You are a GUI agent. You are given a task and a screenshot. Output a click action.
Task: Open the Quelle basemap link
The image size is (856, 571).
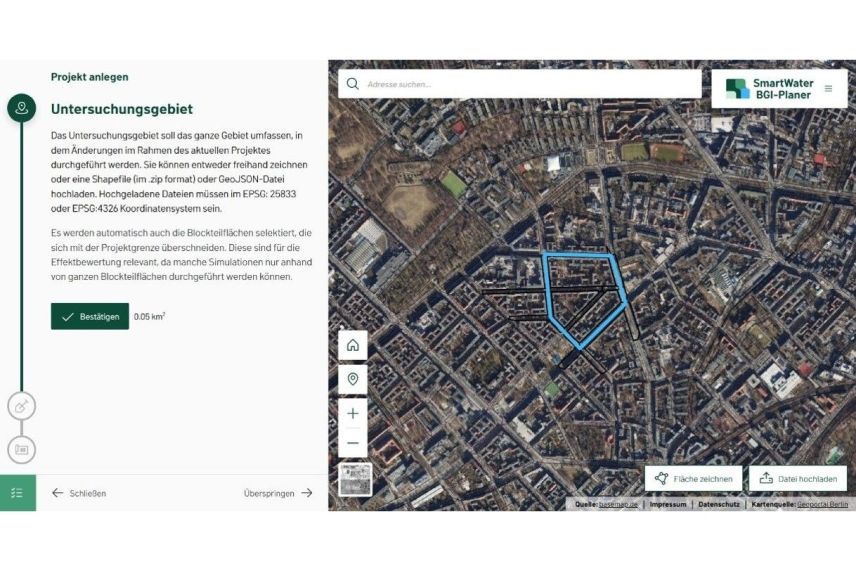(x=618, y=504)
